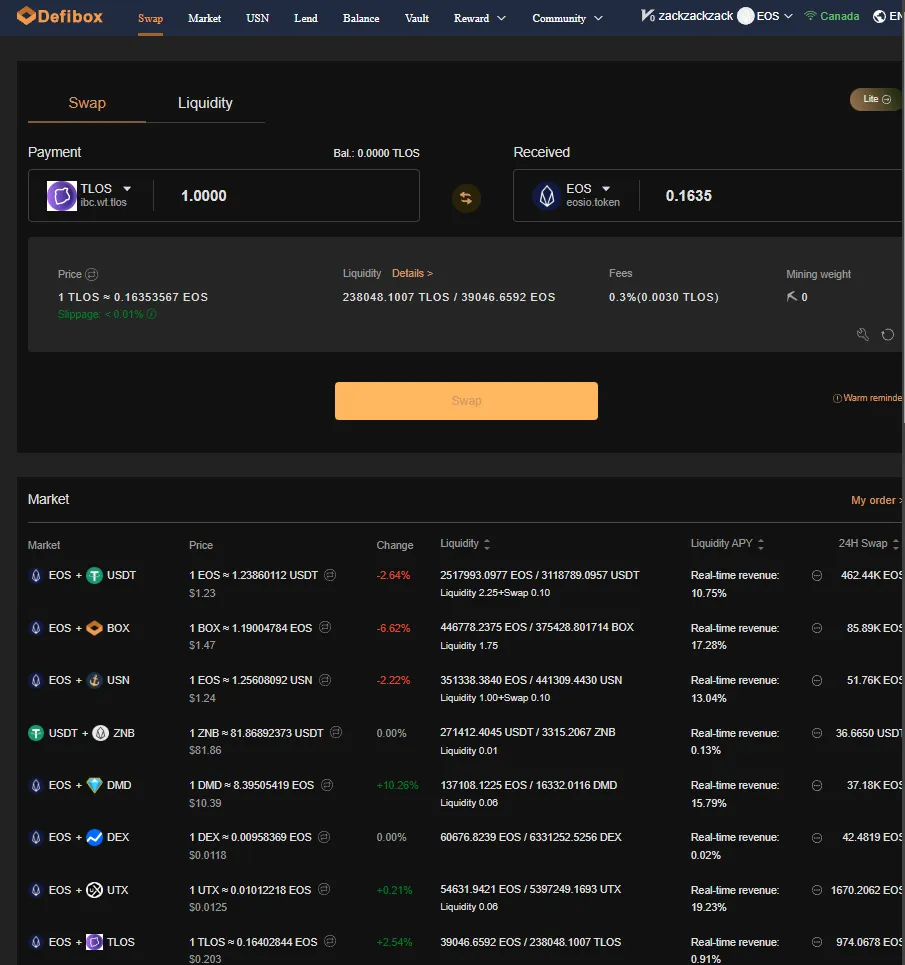Open the EOS received token dropdown
This screenshot has width=905, height=965.
point(605,188)
